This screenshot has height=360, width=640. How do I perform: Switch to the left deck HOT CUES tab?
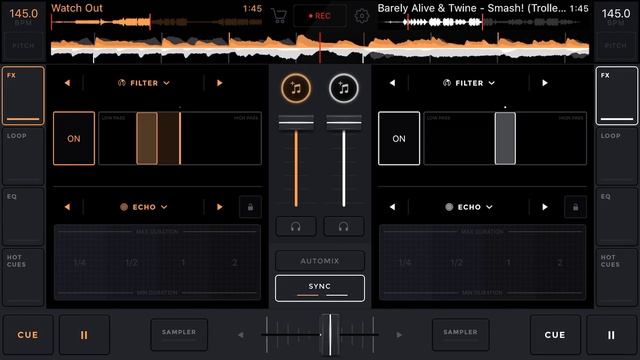point(23,277)
